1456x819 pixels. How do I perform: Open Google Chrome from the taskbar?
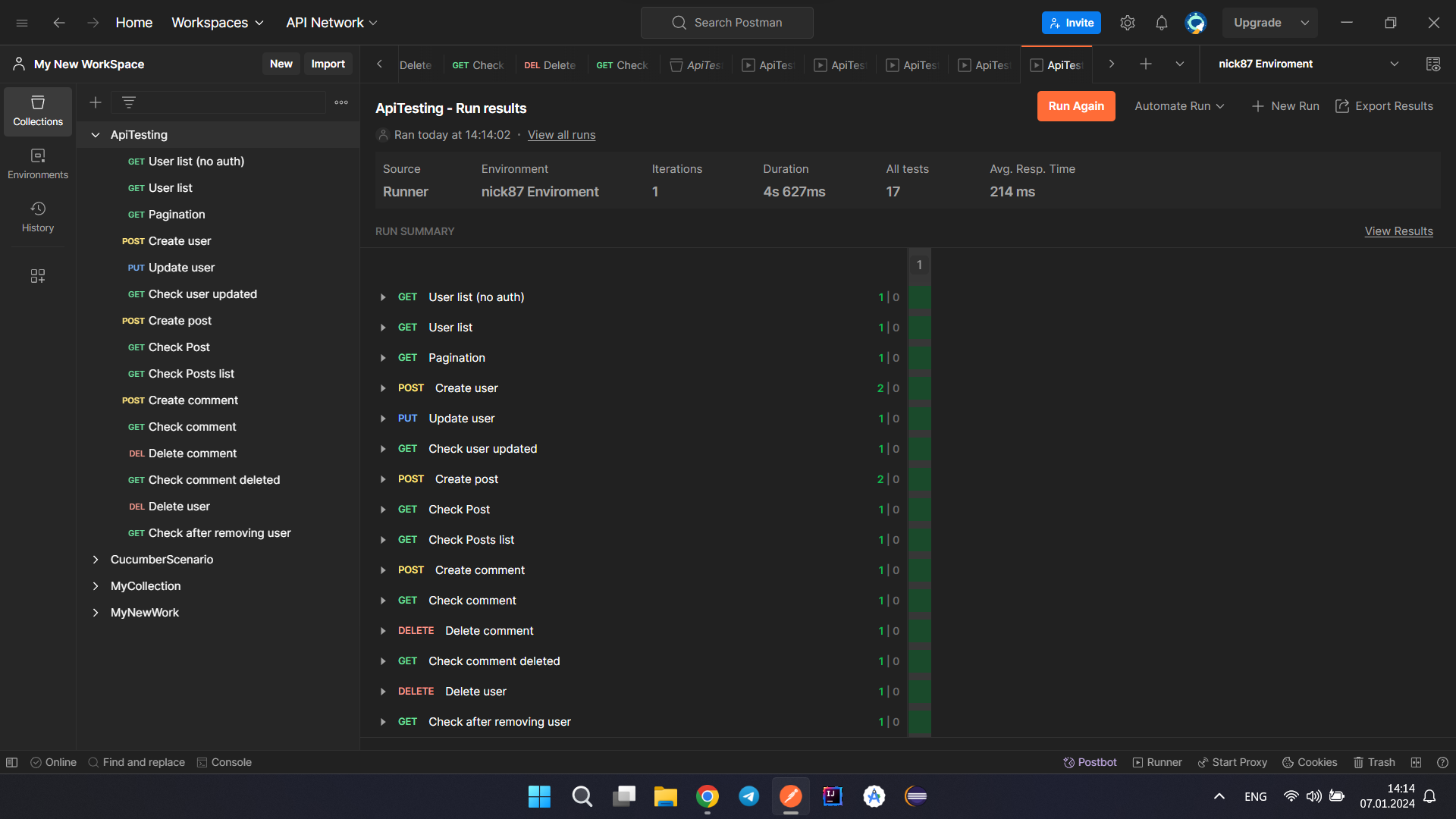coord(708,796)
